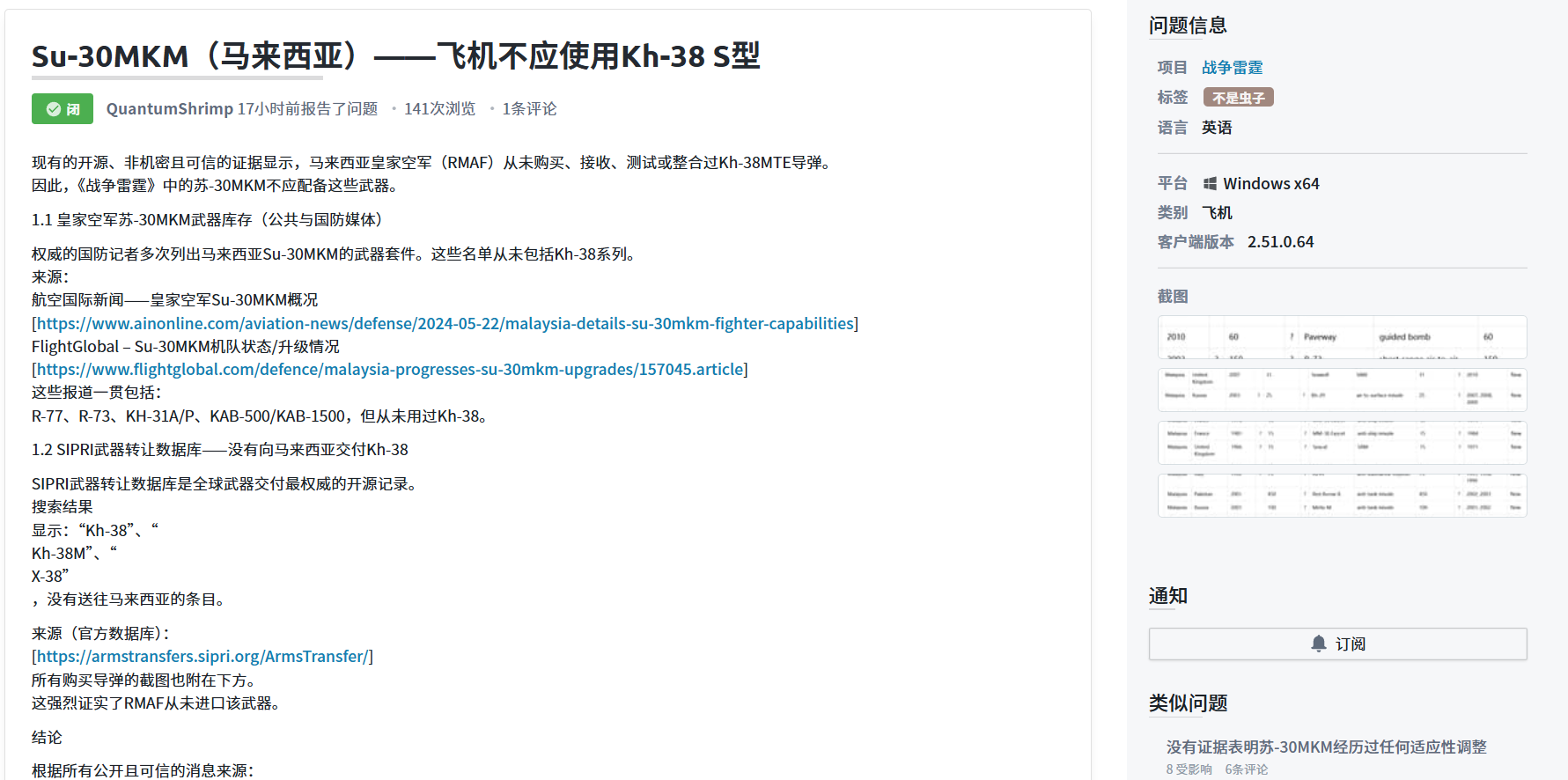Image resolution: width=1568 pixels, height=780 pixels.
Task: Open reporter QuantumShrimp's profile
Action: 169,109
